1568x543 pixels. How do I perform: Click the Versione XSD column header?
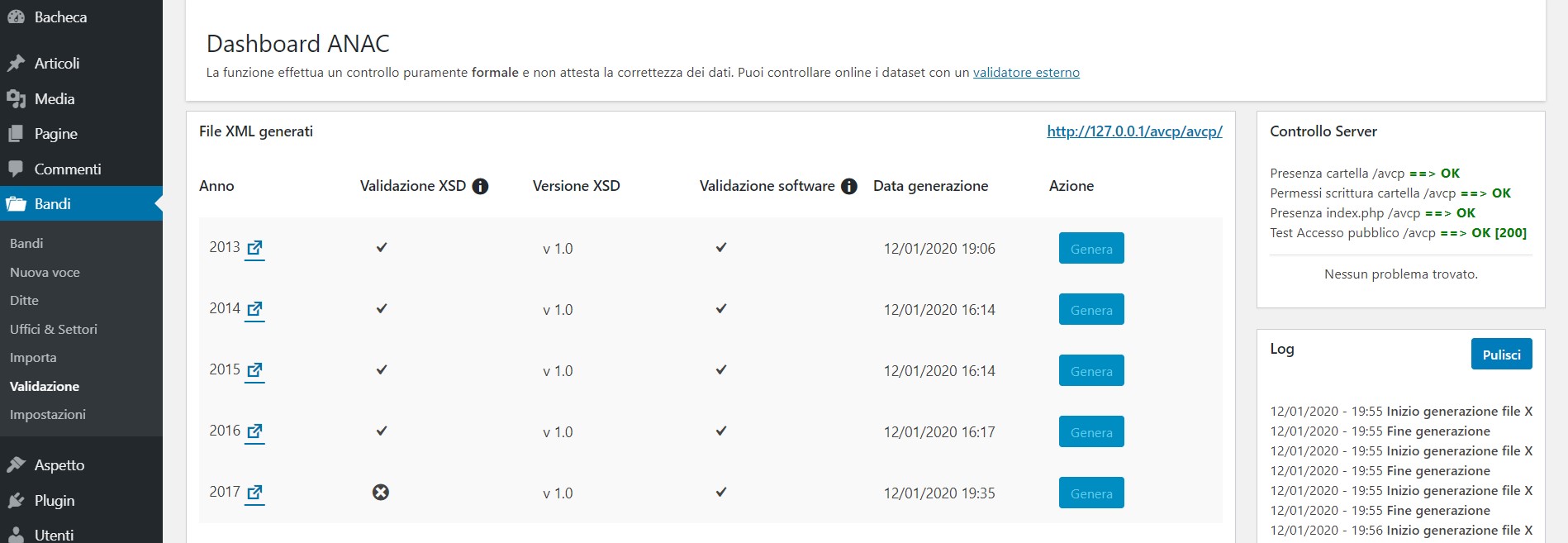(x=576, y=186)
